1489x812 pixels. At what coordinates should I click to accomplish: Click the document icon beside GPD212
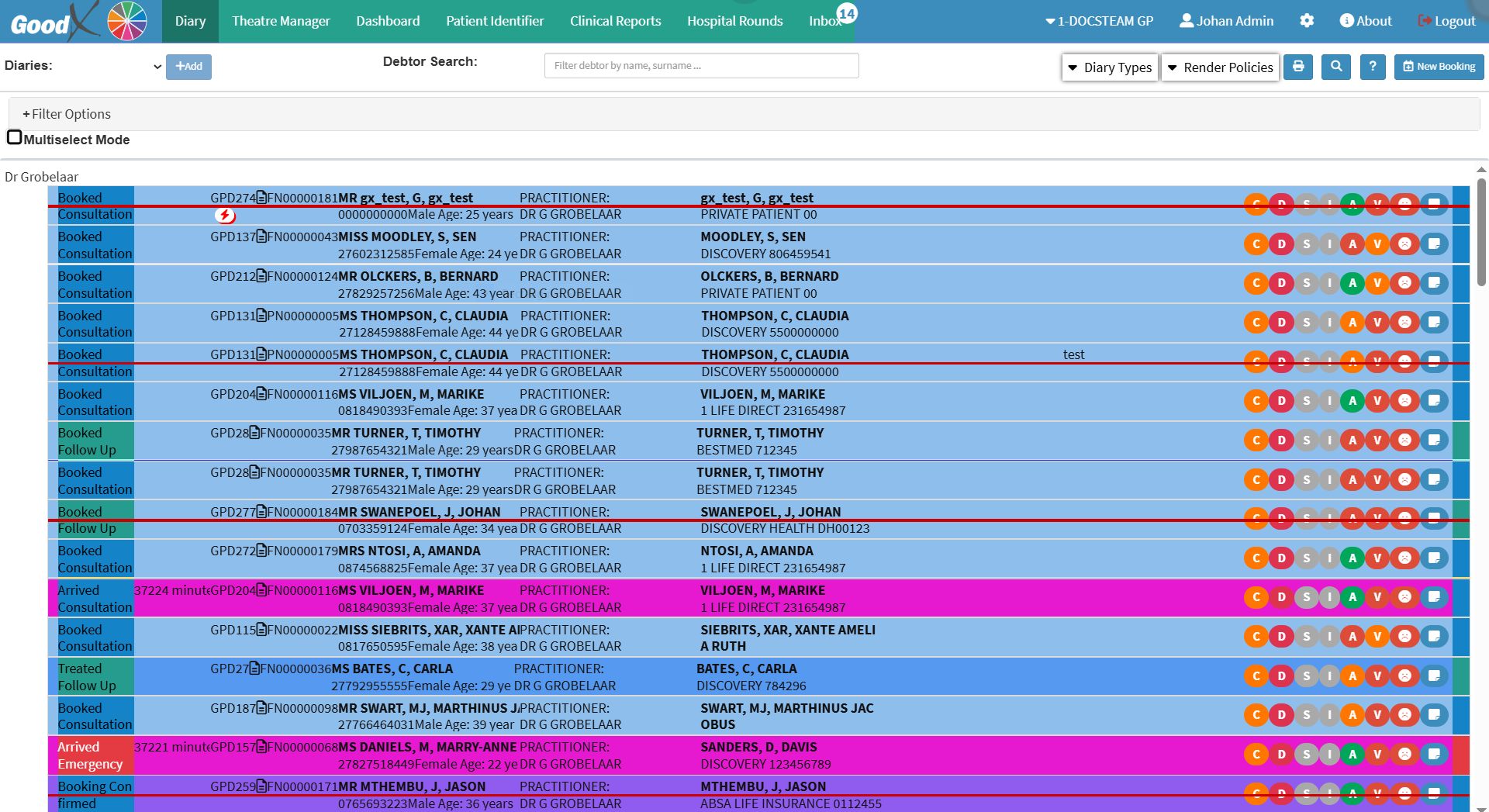[261, 276]
